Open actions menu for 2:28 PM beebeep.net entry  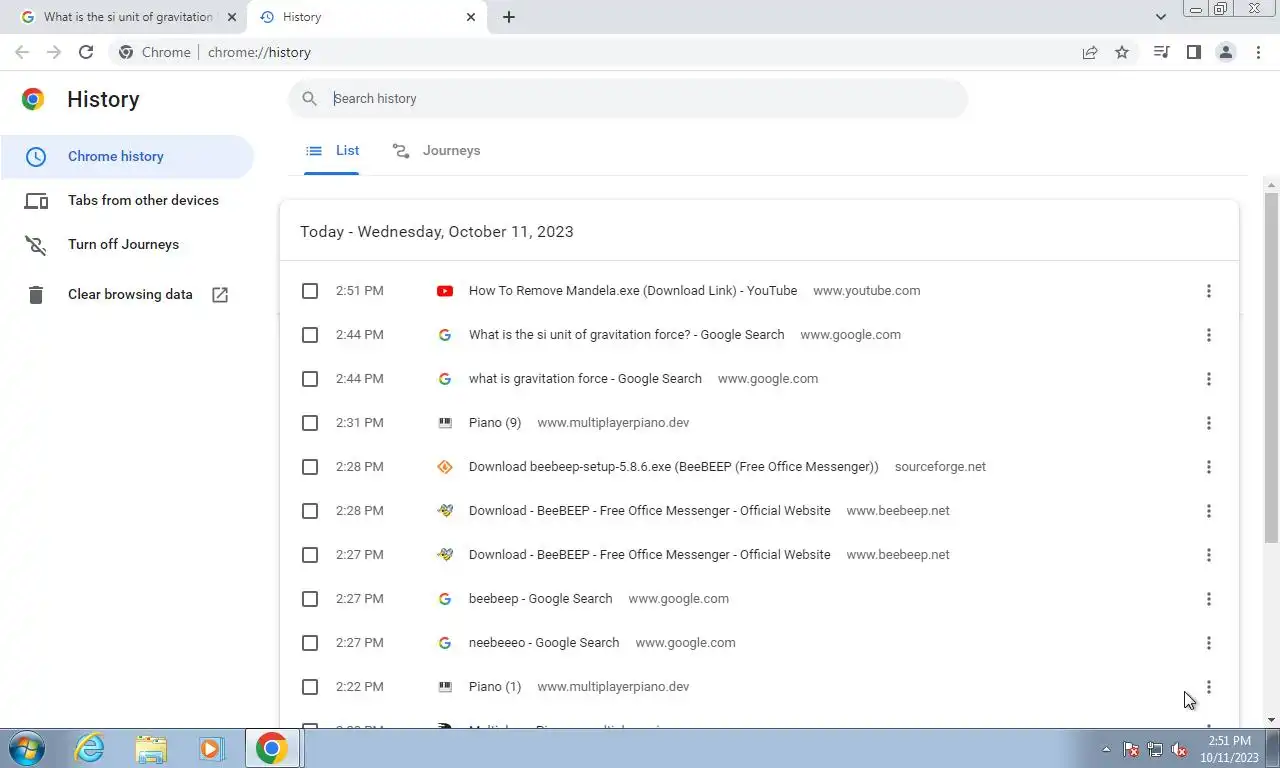(x=1208, y=511)
